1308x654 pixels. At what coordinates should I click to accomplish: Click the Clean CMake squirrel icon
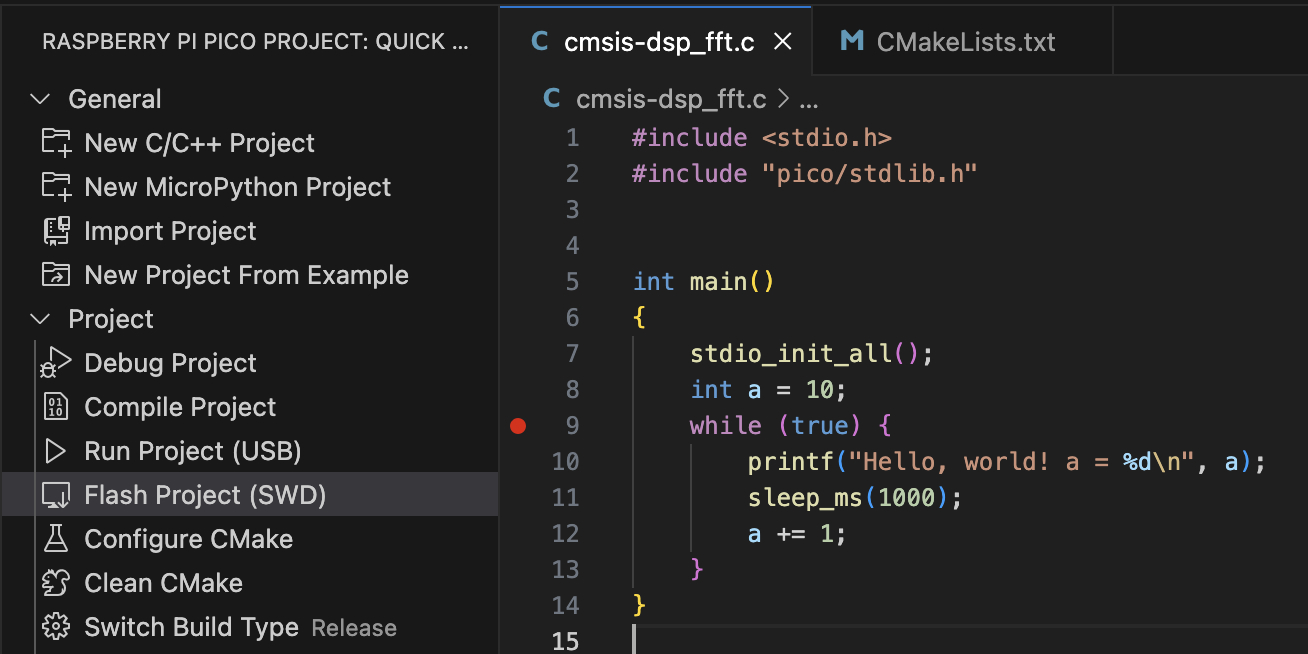pos(56,583)
